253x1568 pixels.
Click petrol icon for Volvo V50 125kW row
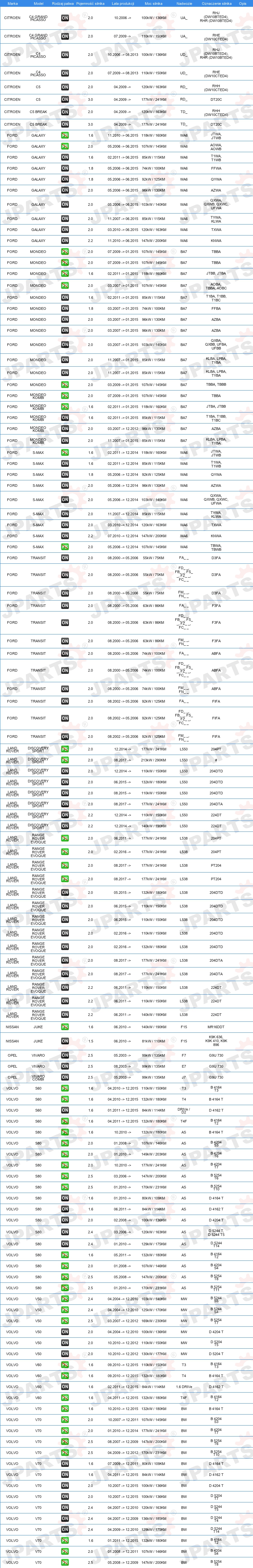[x=65, y=1311]
